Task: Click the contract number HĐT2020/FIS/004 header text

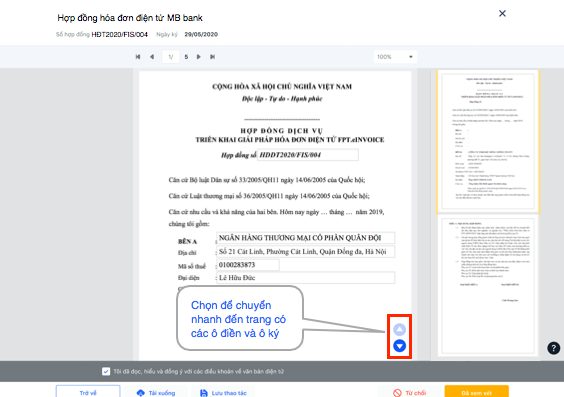Action: click(x=119, y=35)
